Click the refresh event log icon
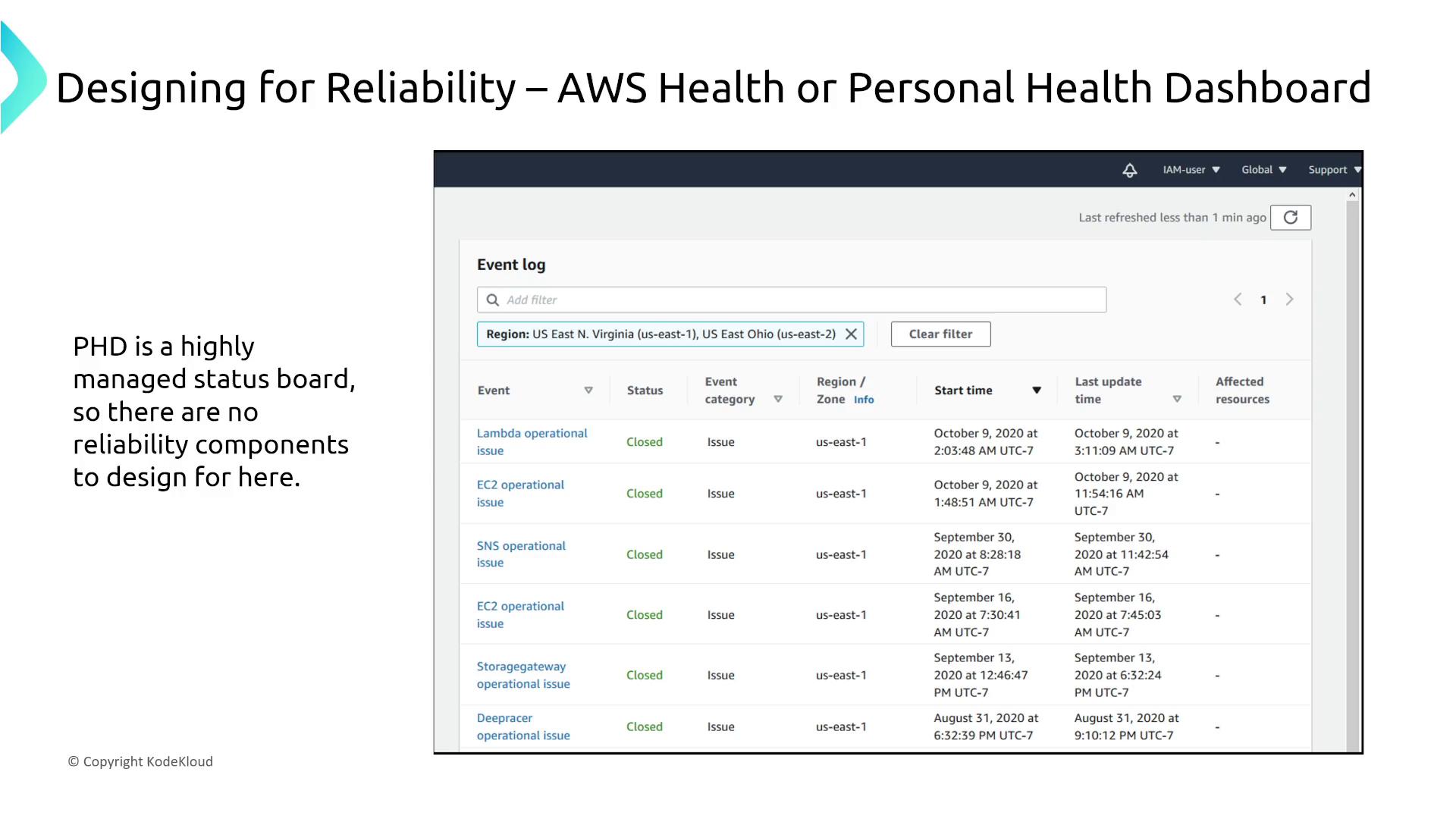This screenshot has height=819, width=1456. [x=1290, y=218]
